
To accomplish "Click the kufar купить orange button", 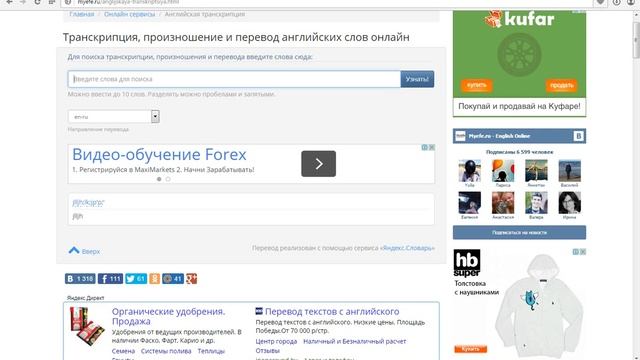I will click(477, 85).
